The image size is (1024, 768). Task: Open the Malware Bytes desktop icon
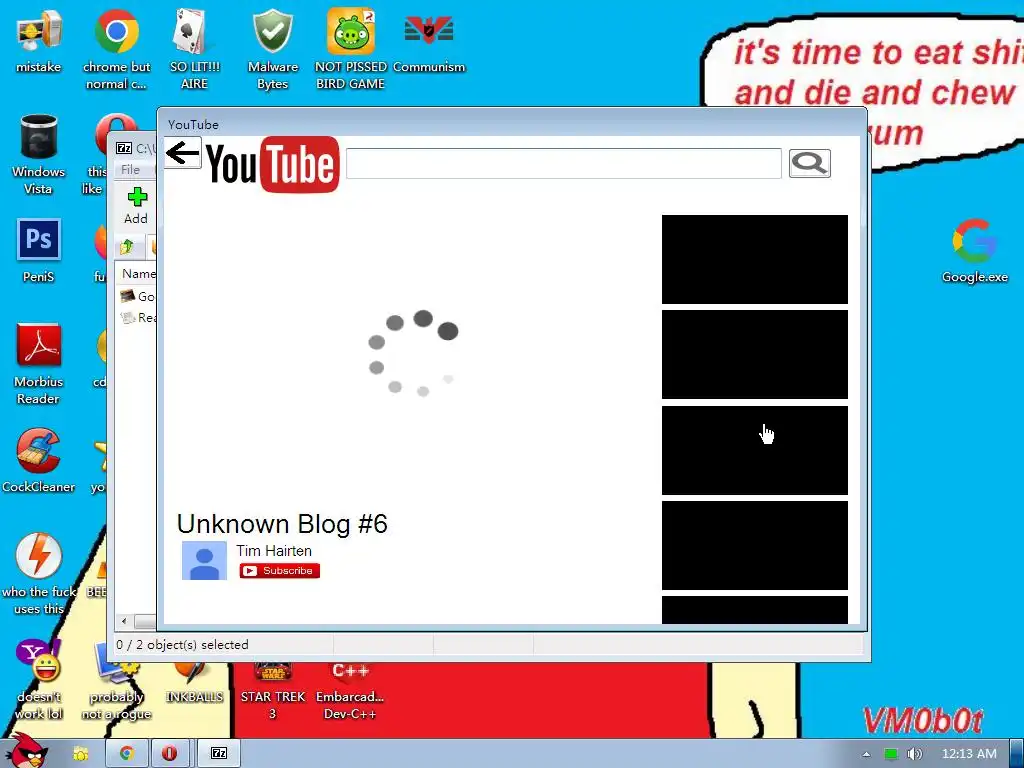[272, 49]
